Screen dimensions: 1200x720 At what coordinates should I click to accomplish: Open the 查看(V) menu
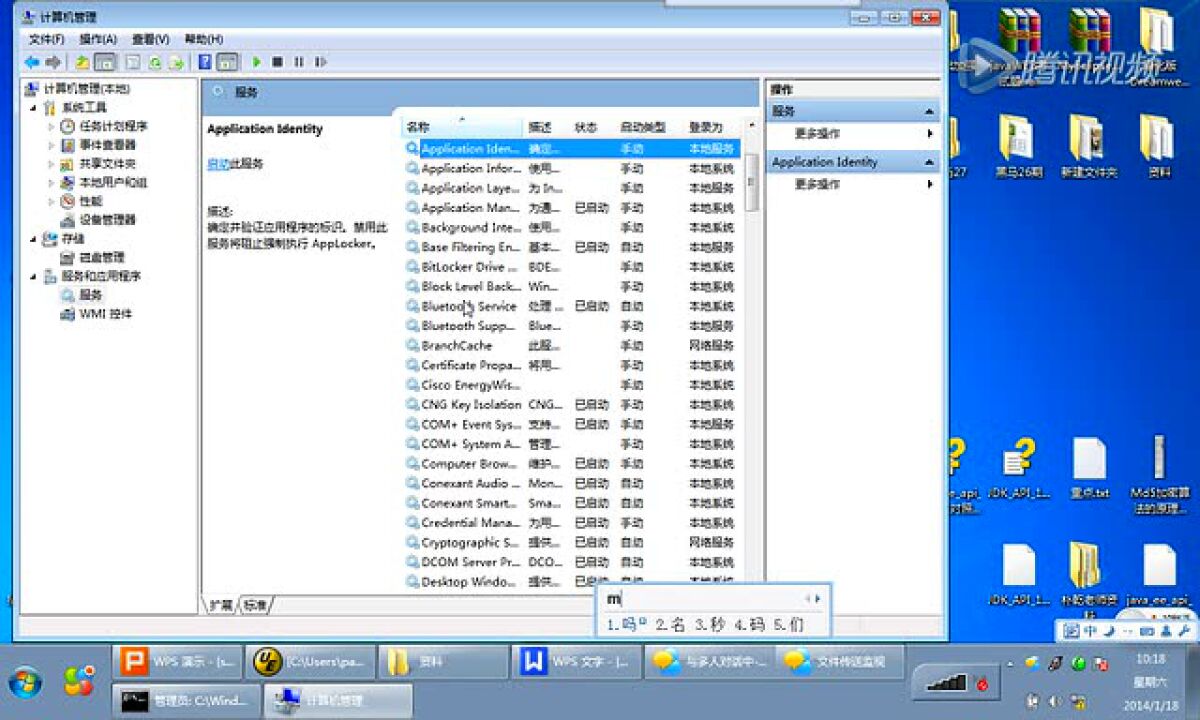(x=150, y=39)
